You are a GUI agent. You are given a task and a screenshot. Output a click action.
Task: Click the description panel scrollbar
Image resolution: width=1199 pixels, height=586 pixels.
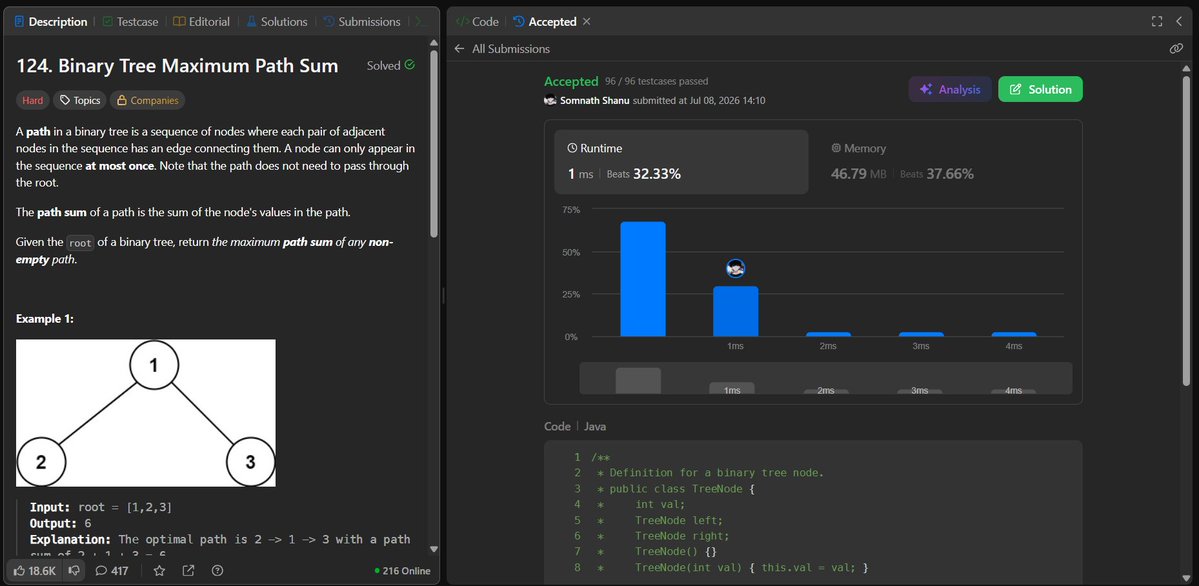pyautogui.click(x=434, y=144)
